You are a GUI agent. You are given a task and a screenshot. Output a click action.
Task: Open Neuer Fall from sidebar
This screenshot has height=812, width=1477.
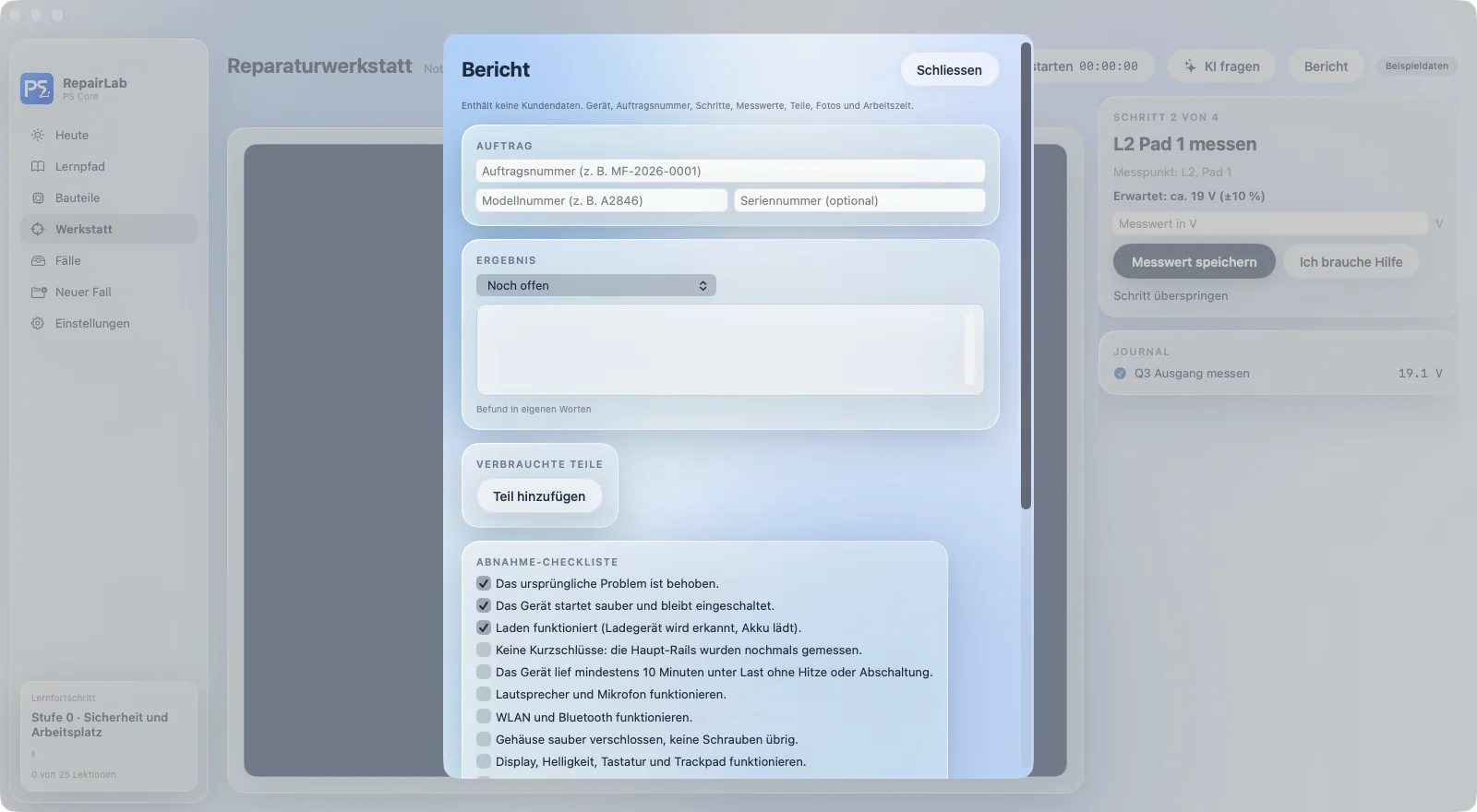pyautogui.click(x=109, y=292)
